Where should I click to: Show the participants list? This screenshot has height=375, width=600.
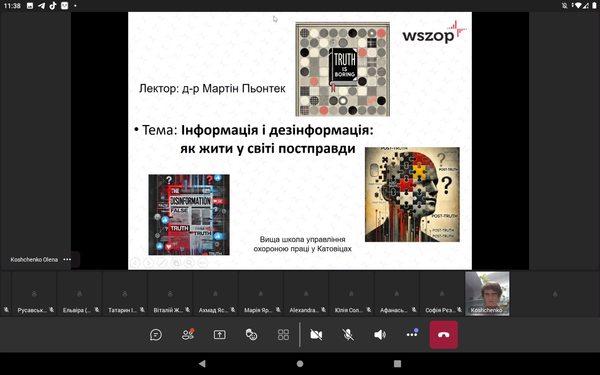pyautogui.click(x=188, y=335)
